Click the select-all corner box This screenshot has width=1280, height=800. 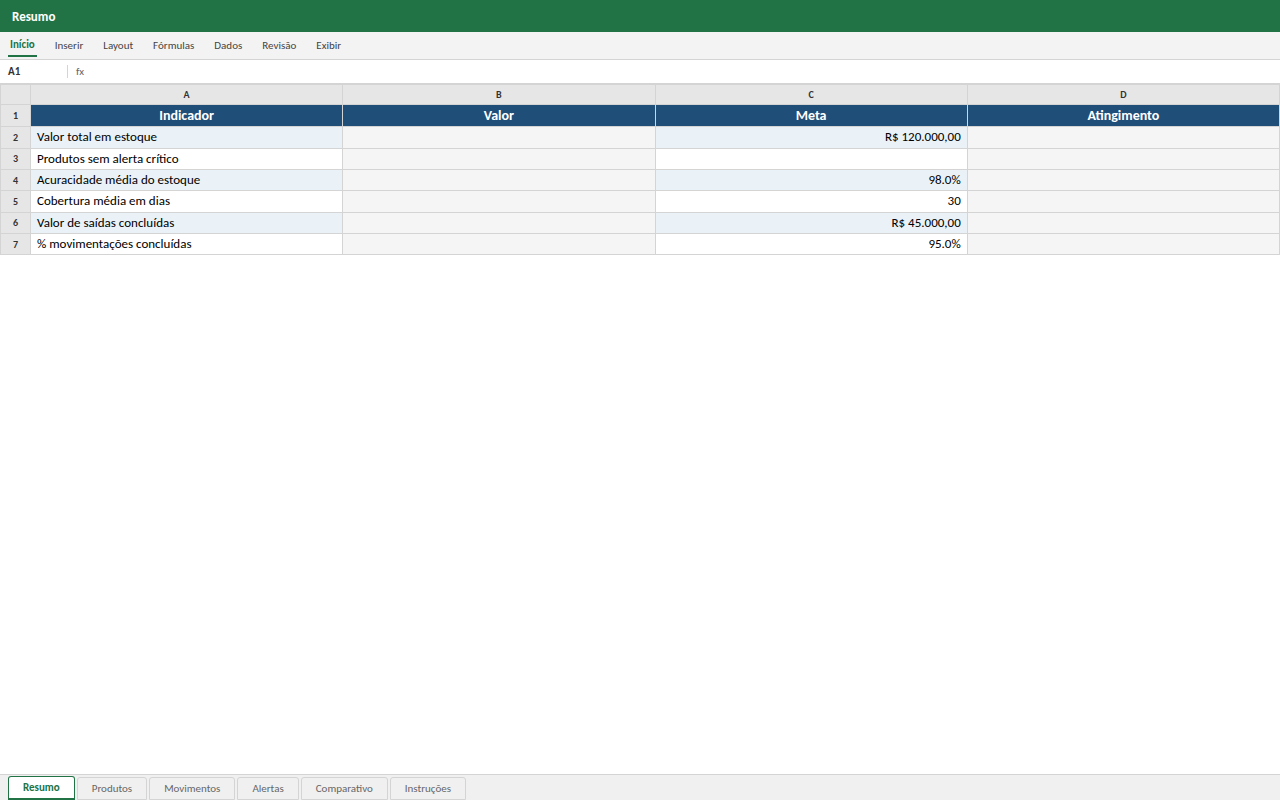(x=15, y=95)
